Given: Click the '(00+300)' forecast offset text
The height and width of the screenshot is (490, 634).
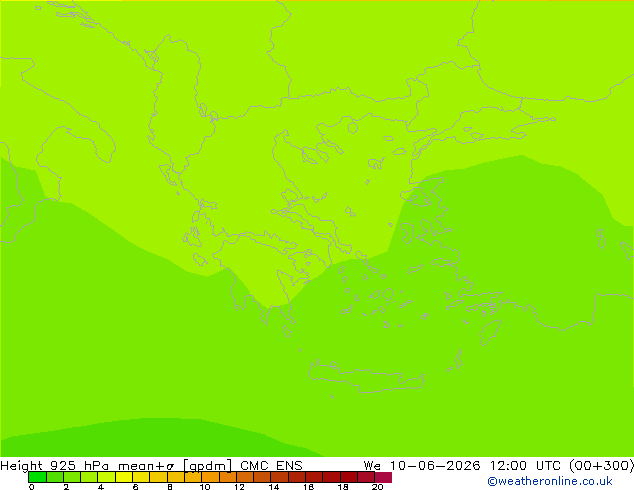Looking at the screenshot, I should tap(601, 465).
